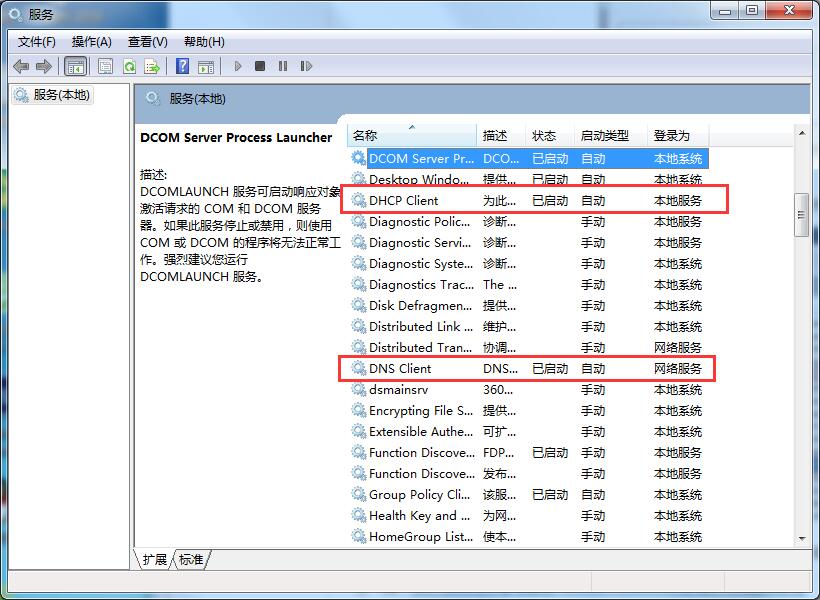Navigate forward with the right arrow

click(41, 66)
